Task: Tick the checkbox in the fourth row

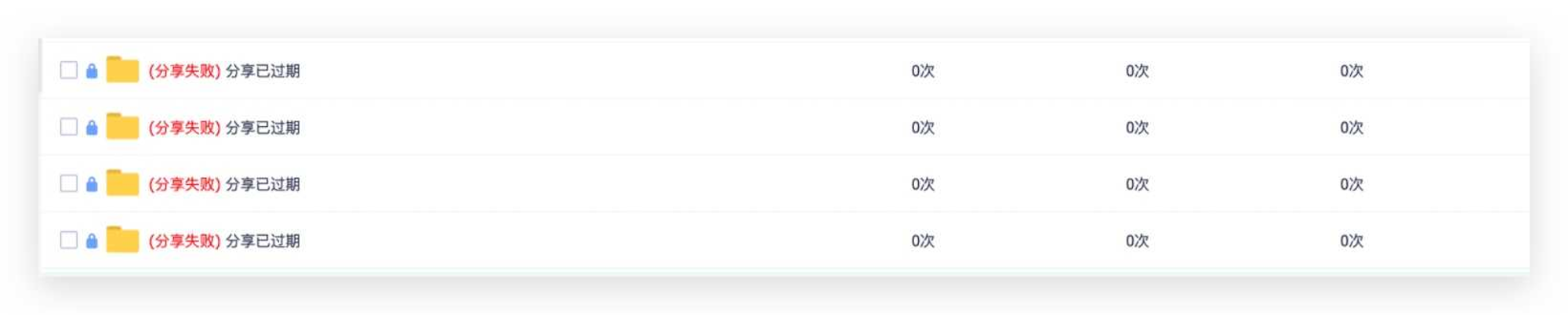Action: click(x=69, y=240)
